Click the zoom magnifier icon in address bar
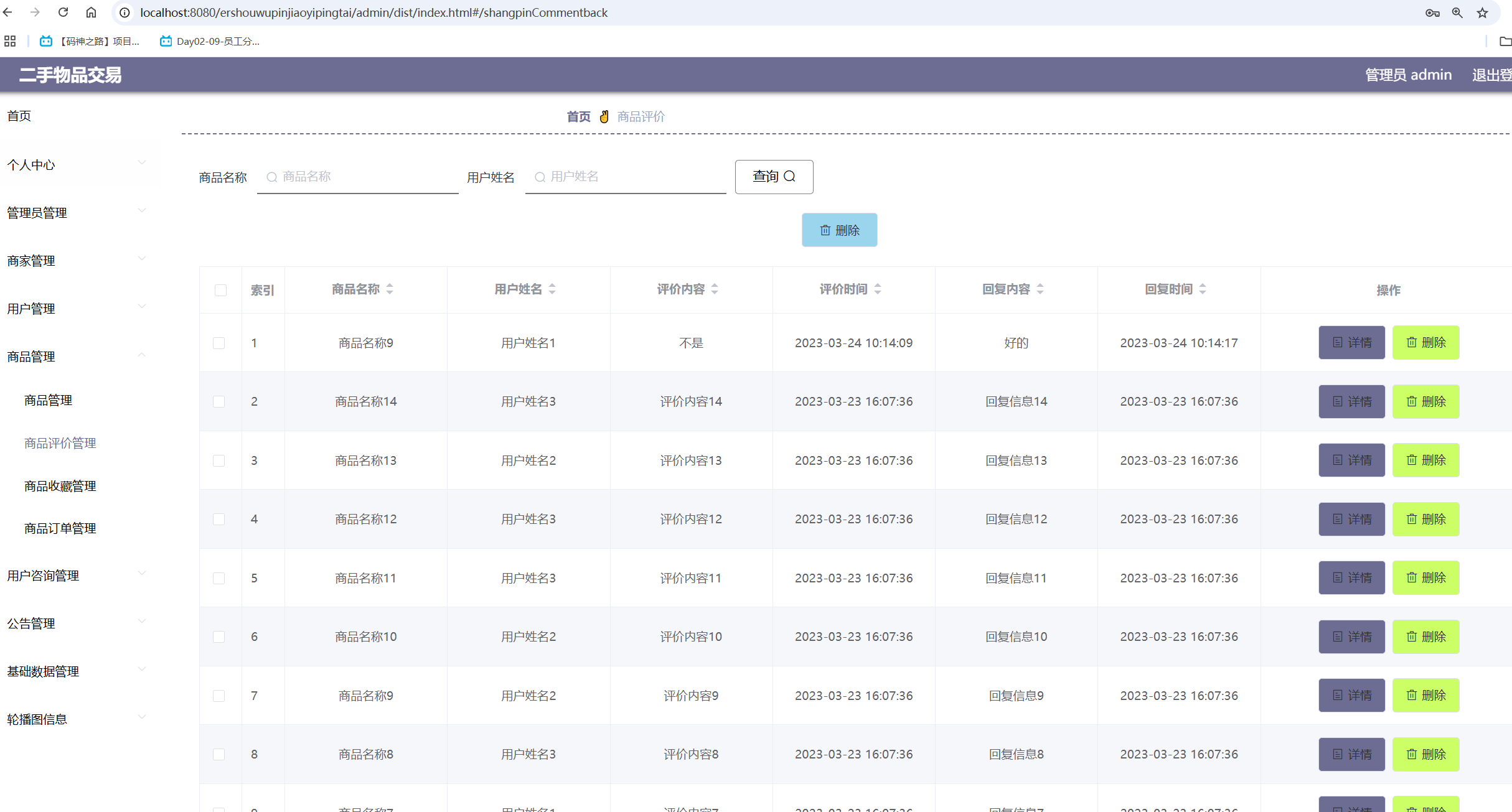Screen dimensions: 1512x812 coord(1457,12)
